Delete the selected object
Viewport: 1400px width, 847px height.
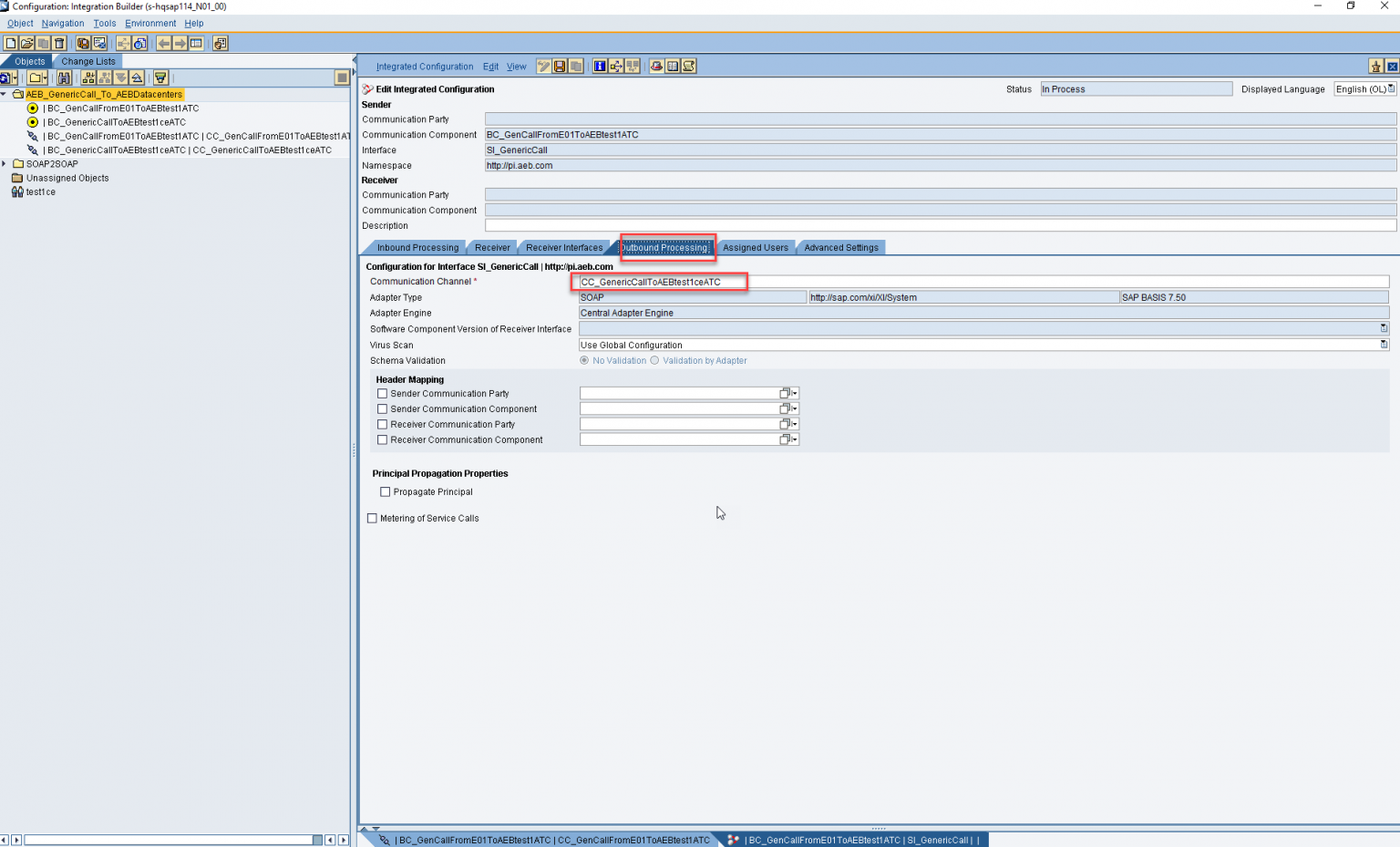point(58,43)
